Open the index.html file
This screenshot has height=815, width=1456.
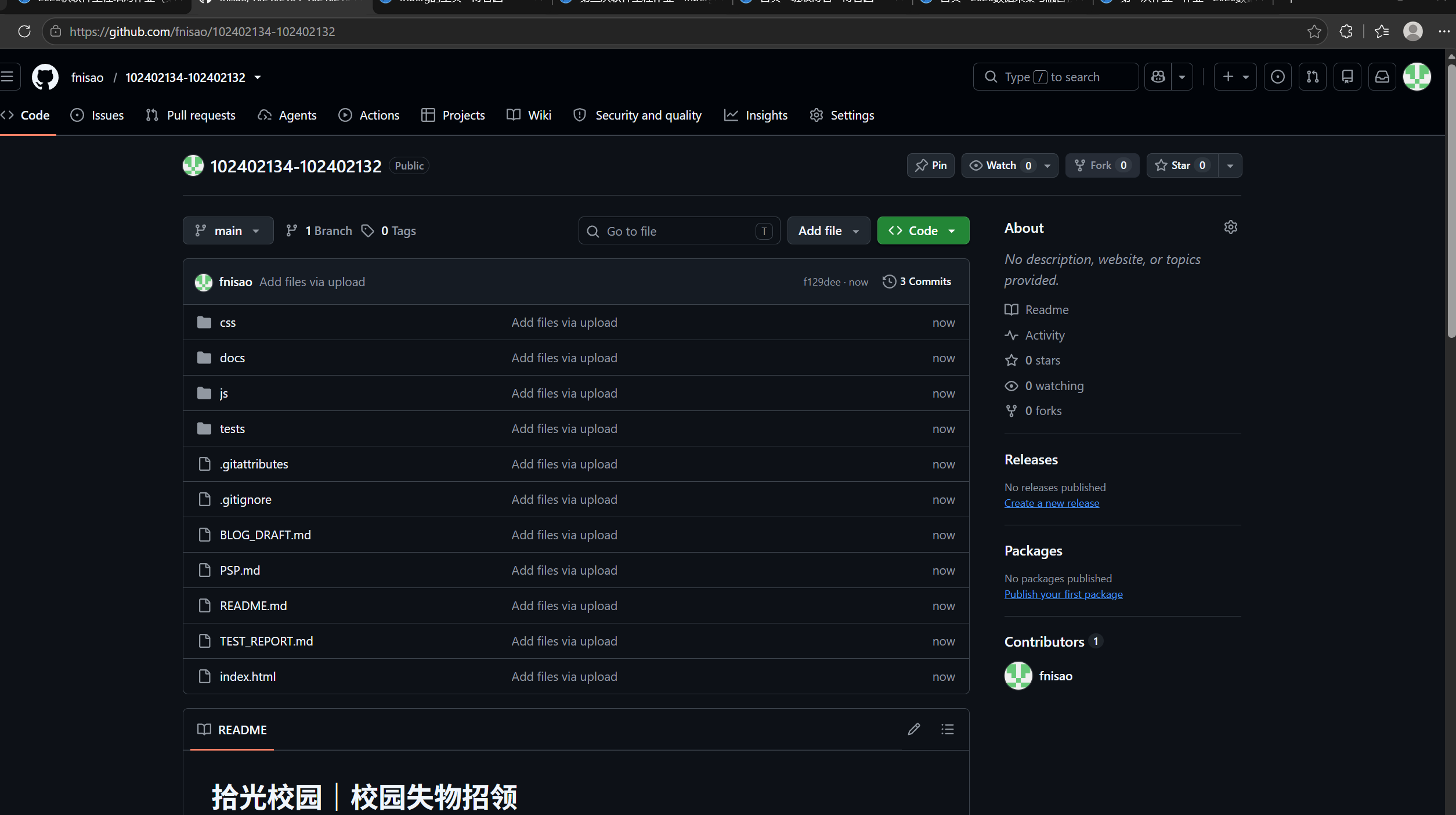click(x=248, y=676)
